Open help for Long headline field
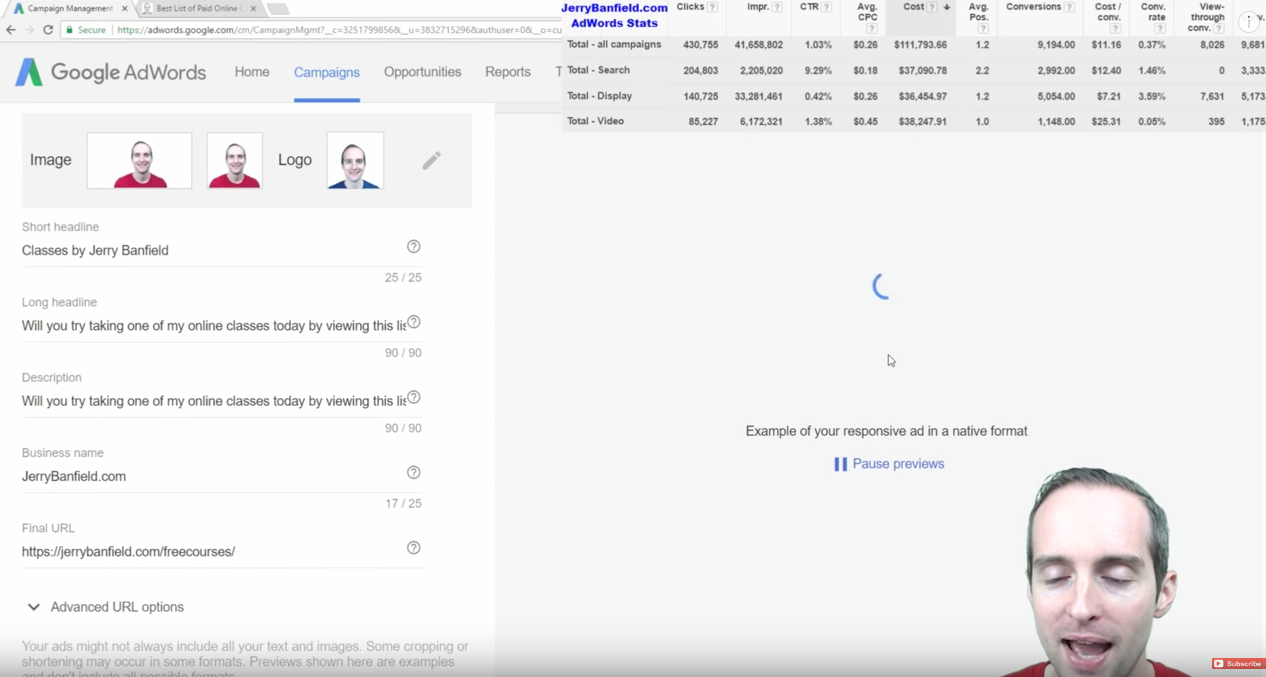 pyautogui.click(x=414, y=322)
